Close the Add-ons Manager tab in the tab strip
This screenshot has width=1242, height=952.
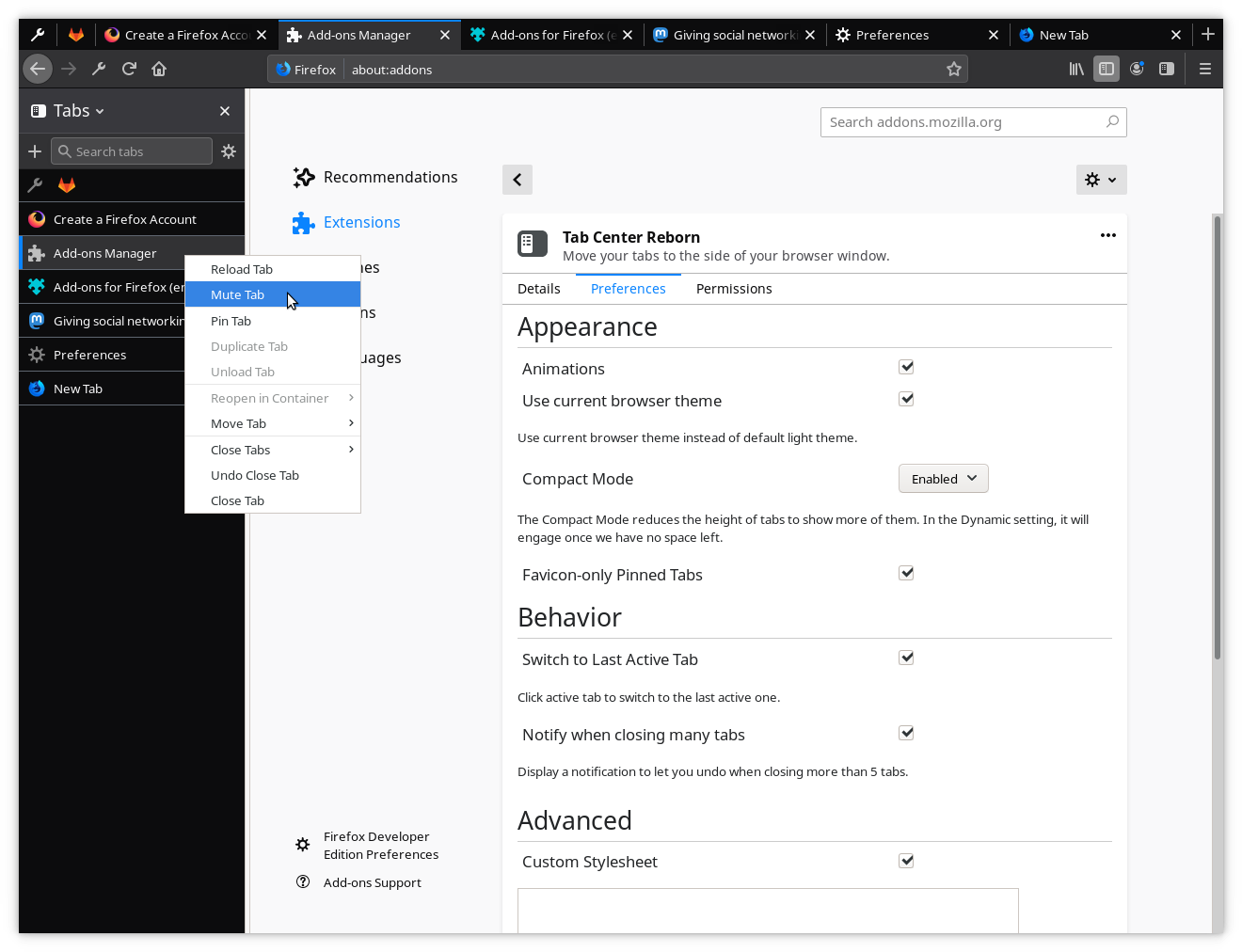coord(445,35)
